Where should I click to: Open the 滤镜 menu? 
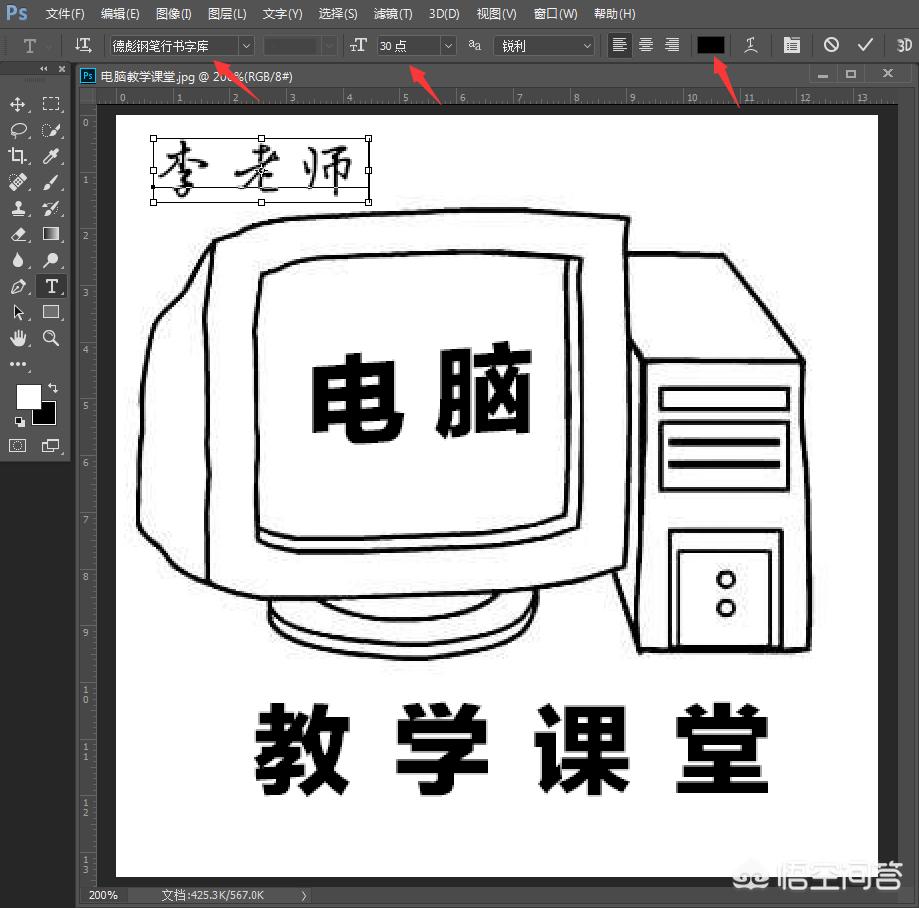(x=392, y=13)
